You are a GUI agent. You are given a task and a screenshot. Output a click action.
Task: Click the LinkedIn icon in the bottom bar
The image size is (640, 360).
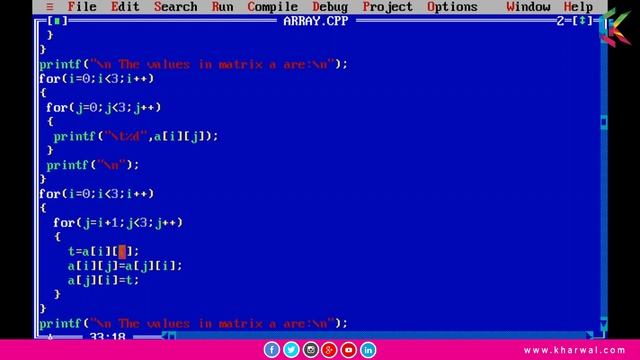tap(368, 350)
